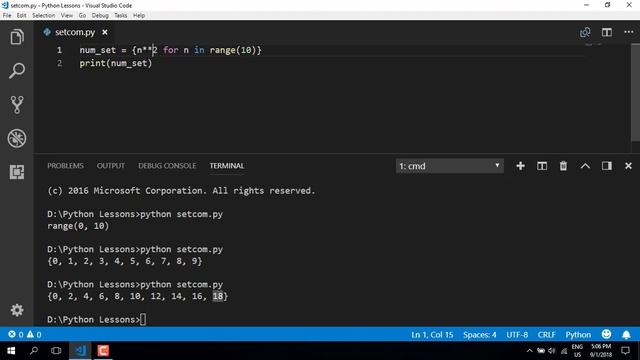The image size is (640, 360).
Task: Open the Search view in activity bar
Action: (17, 71)
